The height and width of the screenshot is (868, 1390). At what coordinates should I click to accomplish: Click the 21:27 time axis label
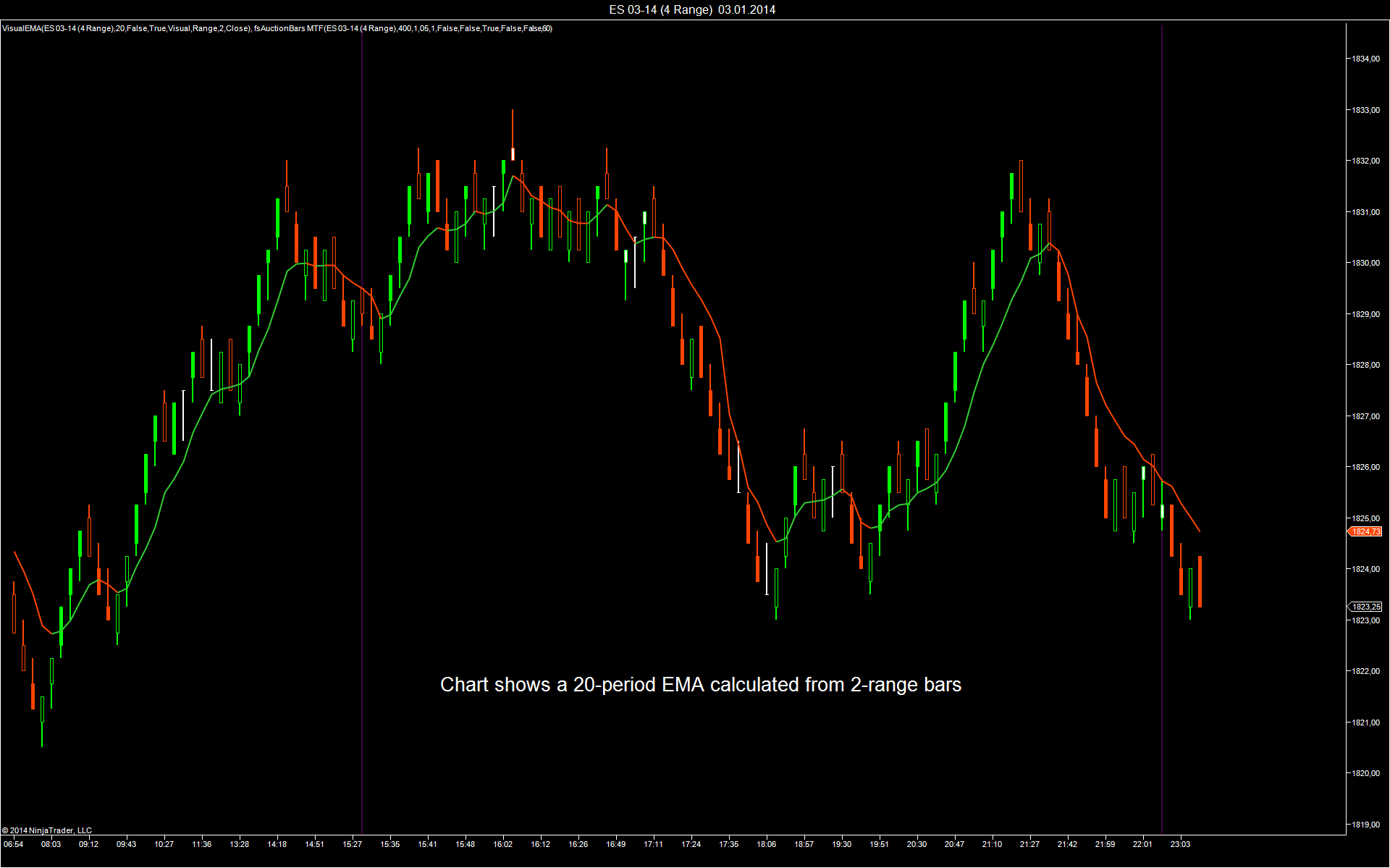(1029, 844)
